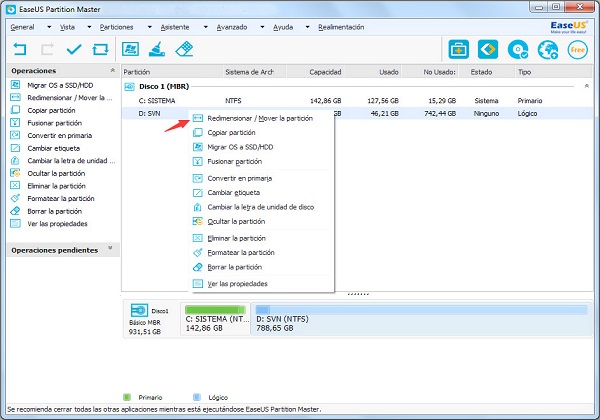
Task: Collapse the Disco 1 (MBR) group
Action: [x=587, y=86]
